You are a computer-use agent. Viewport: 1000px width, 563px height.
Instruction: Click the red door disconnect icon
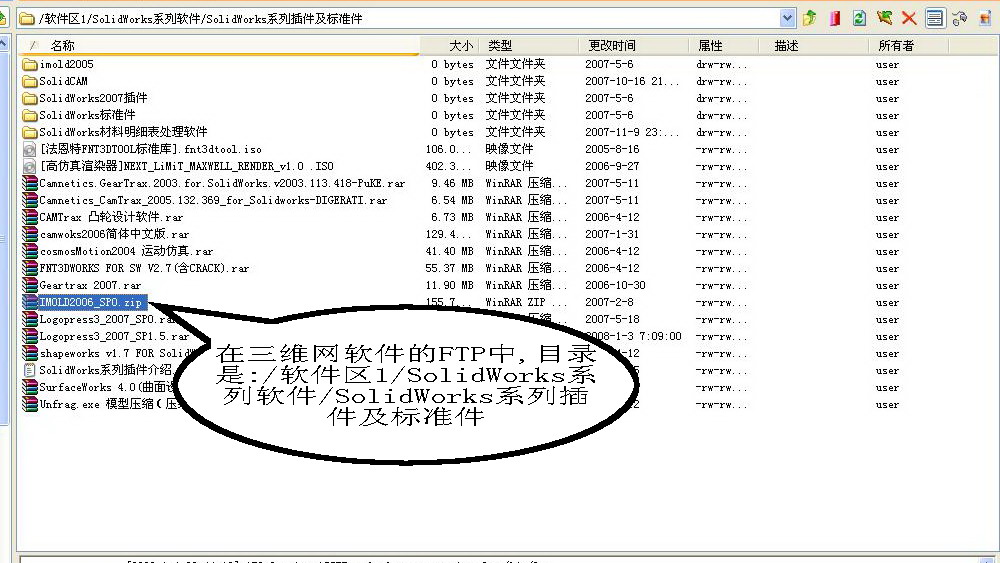coord(835,18)
